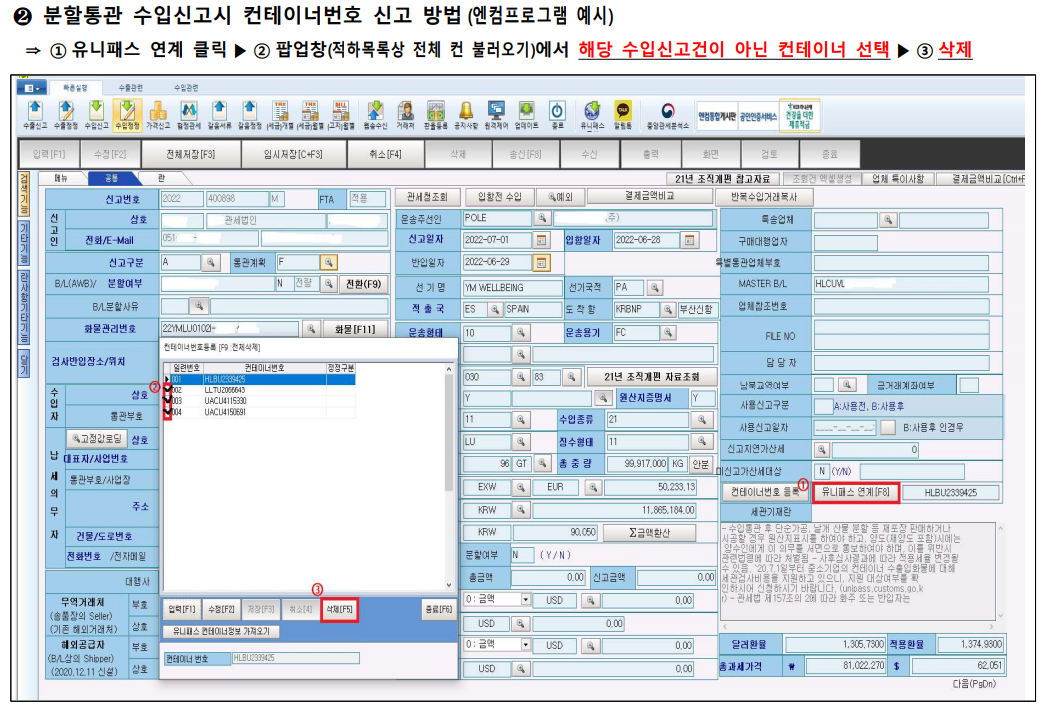Click the lookup icon next to 특송업체
This screenshot has height=708, width=1041.
tap(888, 220)
